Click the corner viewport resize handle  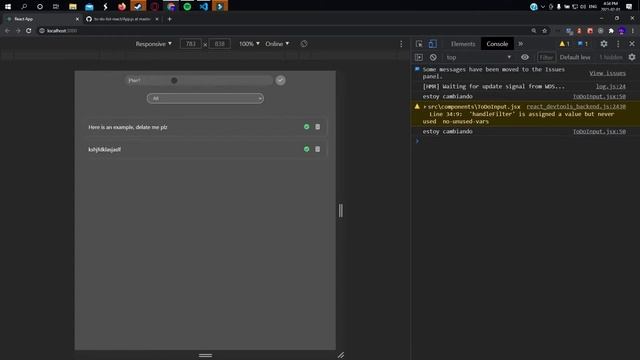341,355
